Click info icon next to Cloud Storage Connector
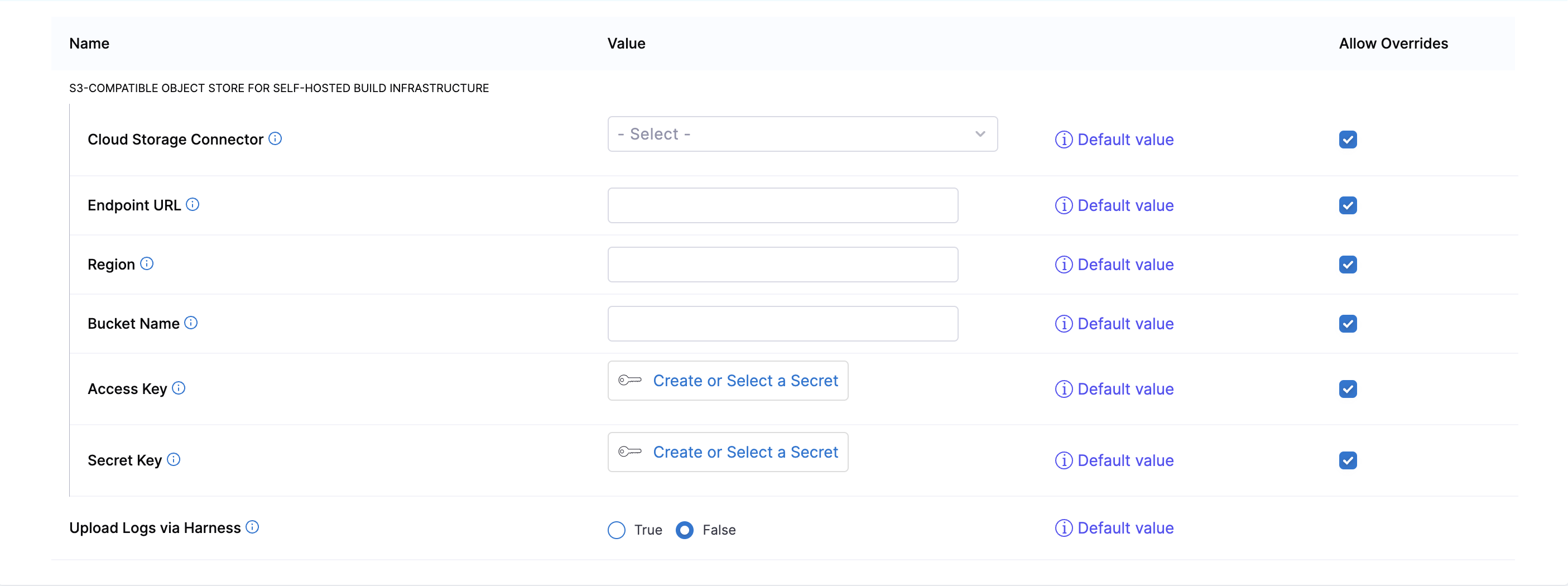 275,139
